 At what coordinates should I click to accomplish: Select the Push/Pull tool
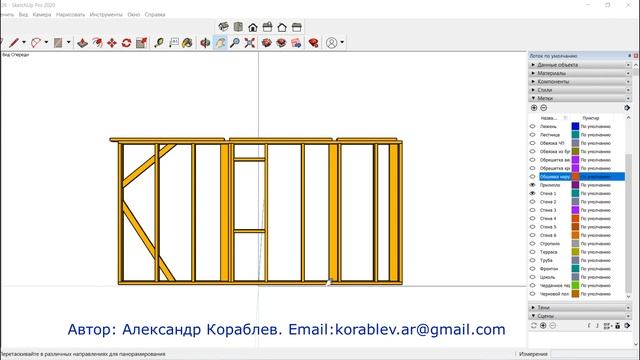point(82,42)
